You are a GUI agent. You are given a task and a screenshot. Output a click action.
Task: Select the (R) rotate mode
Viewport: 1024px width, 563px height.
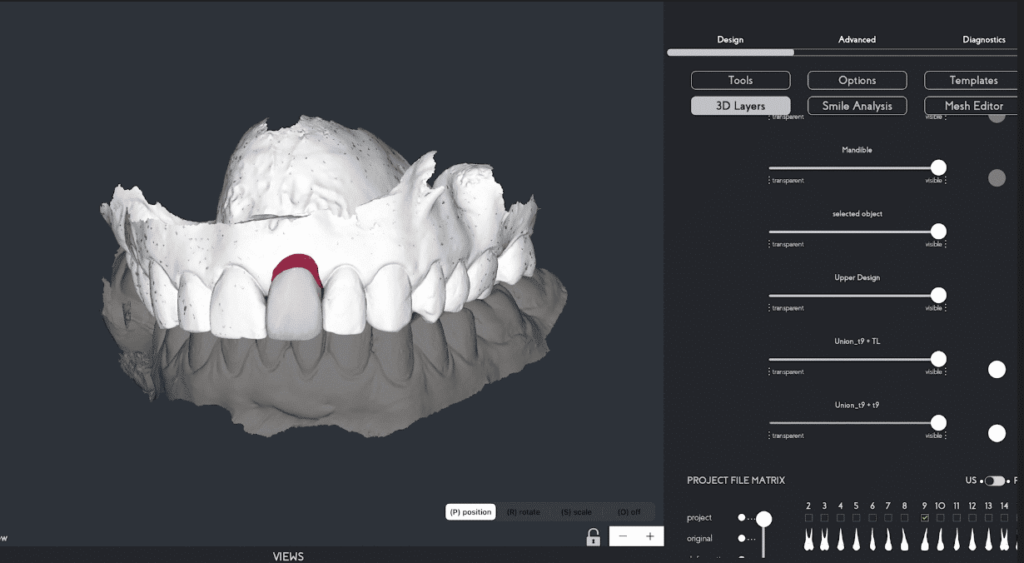point(524,512)
